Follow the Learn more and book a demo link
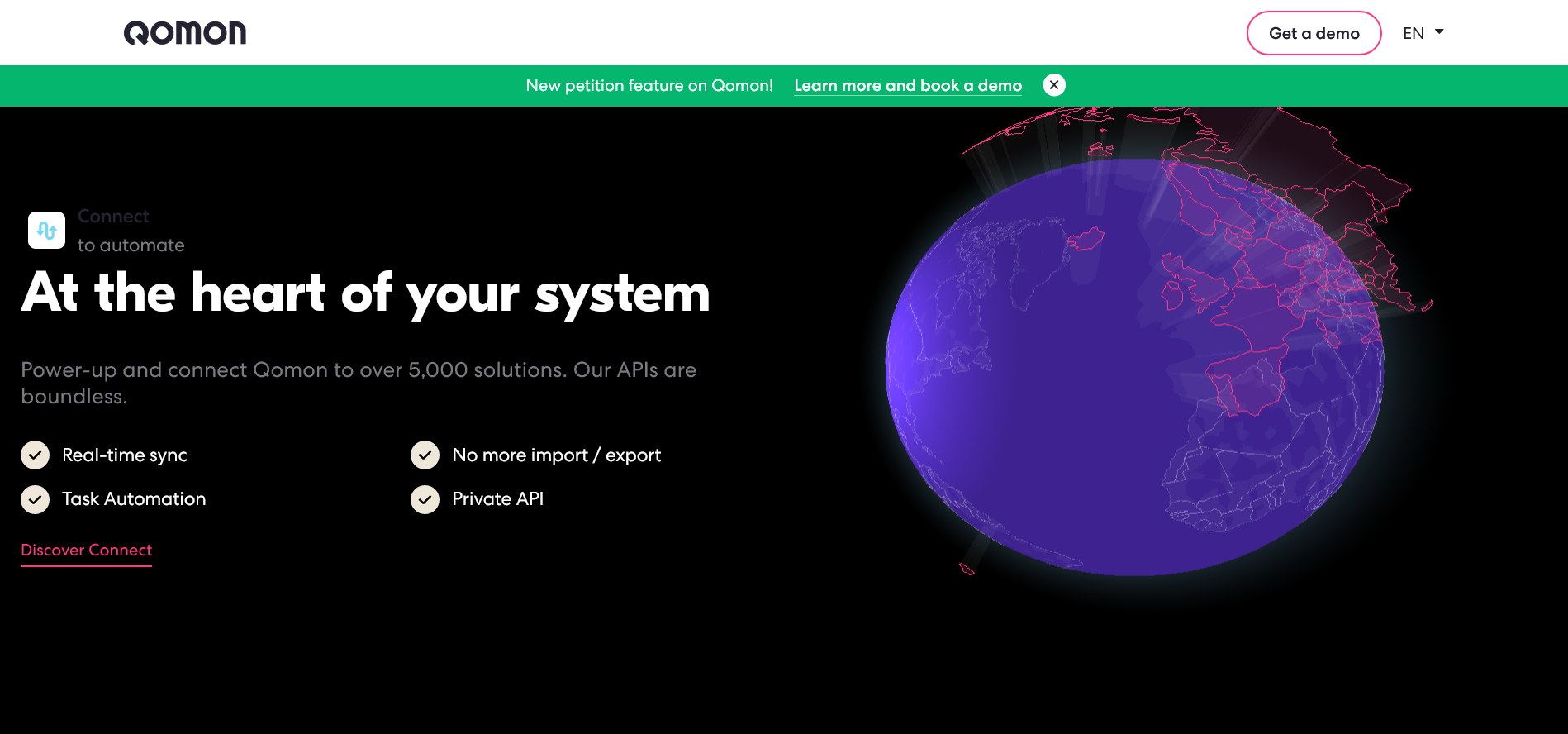Viewport: 1568px width, 734px height. pos(908,85)
